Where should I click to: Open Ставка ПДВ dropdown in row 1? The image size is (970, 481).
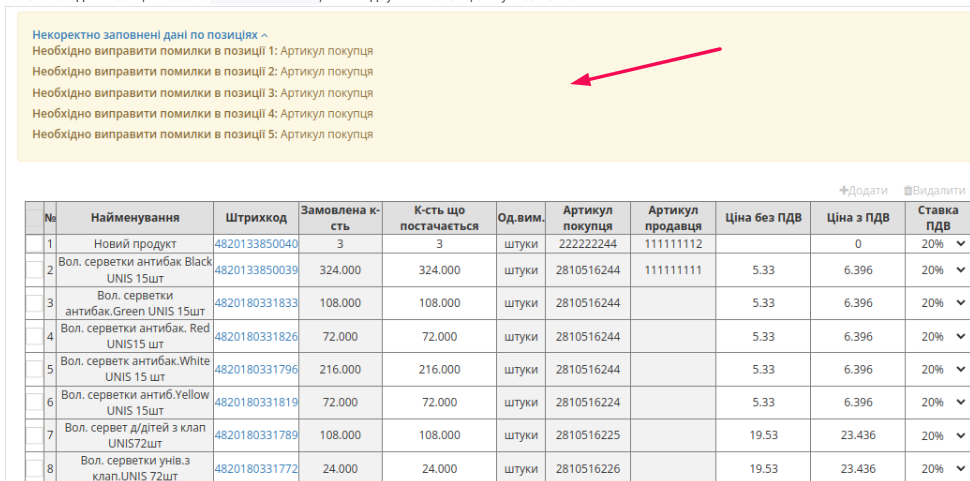(940, 244)
